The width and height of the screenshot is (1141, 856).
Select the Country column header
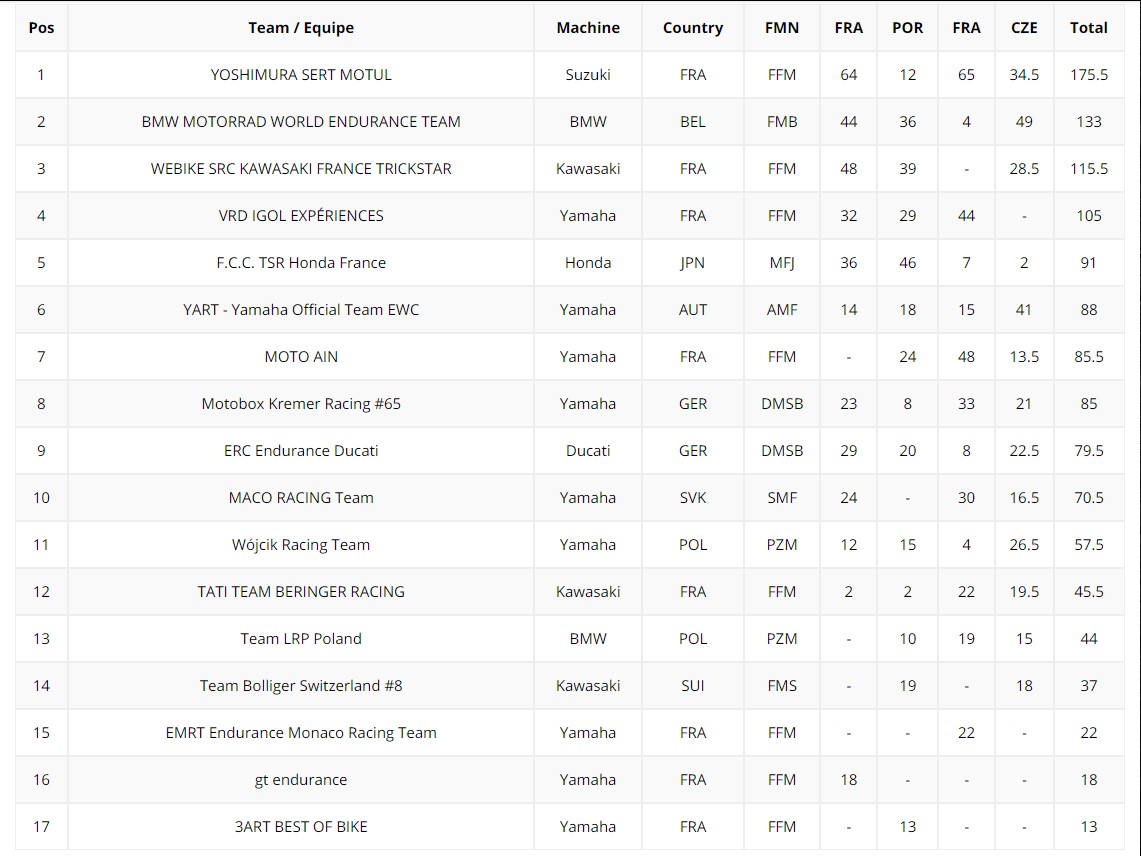(692, 28)
